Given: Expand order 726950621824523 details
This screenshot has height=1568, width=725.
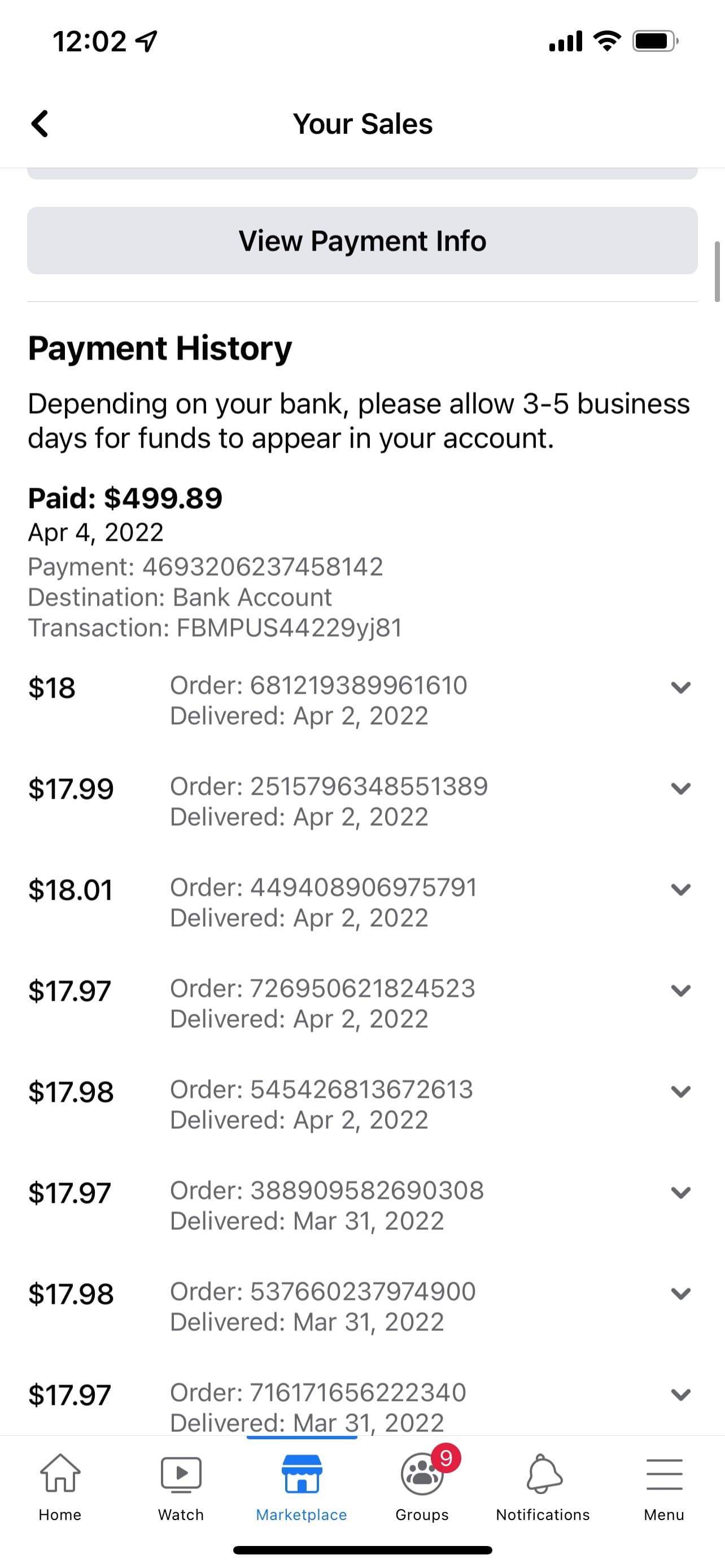Looking at the screenshot, I should pos(680,991).
